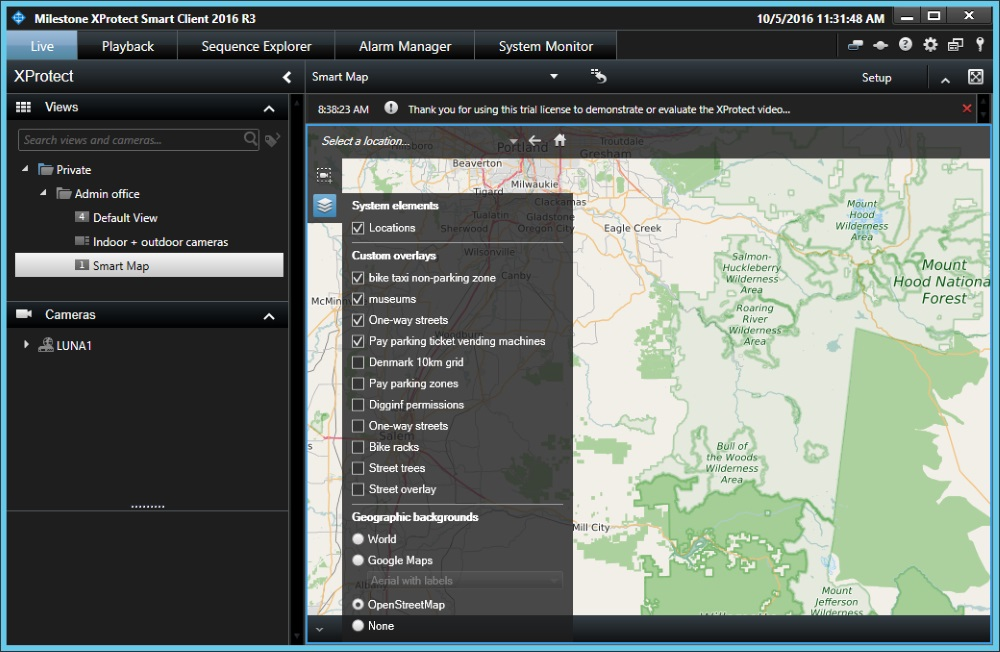Click the log out key icon
Screen dimensions: 1000x652
coord(981,44)
